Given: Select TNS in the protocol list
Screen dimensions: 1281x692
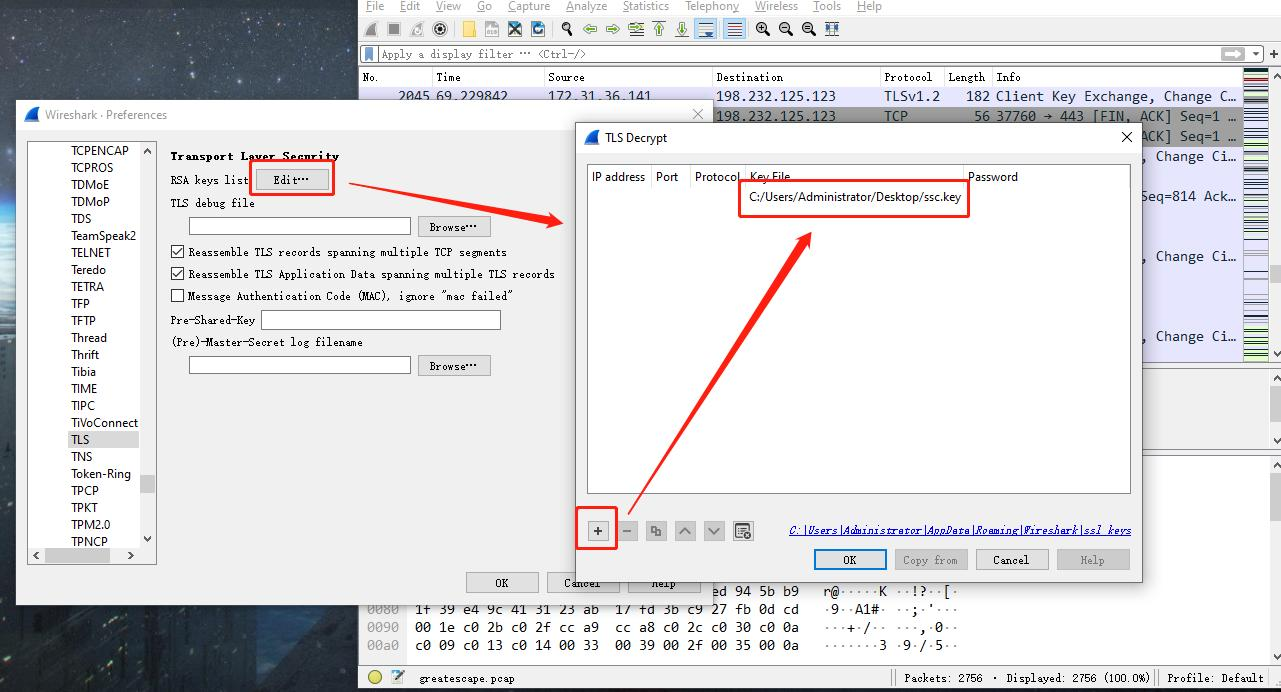Looking at the screenshot, I should (82, 457).
